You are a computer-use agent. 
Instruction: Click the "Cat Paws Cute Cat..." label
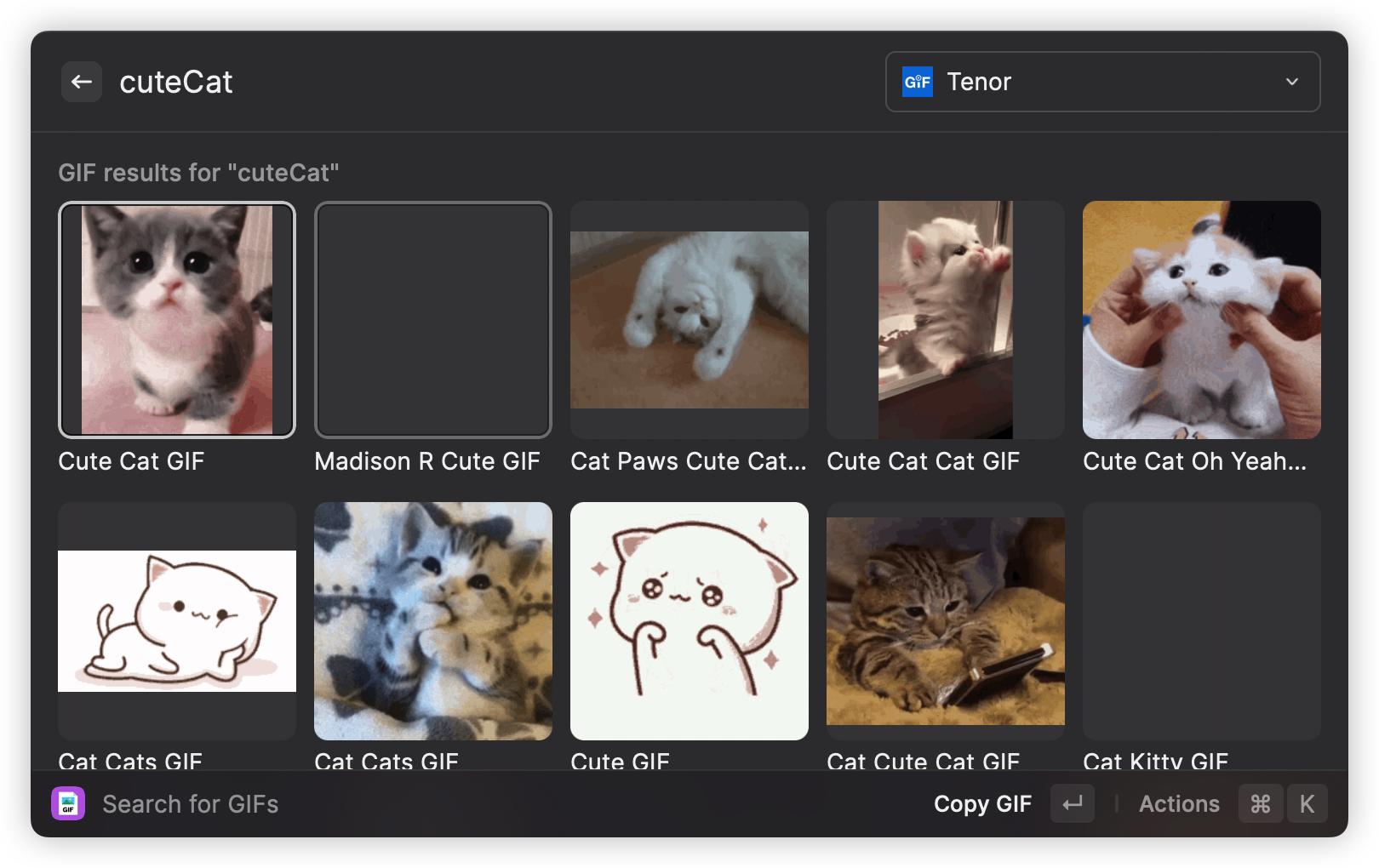point(689,461)
